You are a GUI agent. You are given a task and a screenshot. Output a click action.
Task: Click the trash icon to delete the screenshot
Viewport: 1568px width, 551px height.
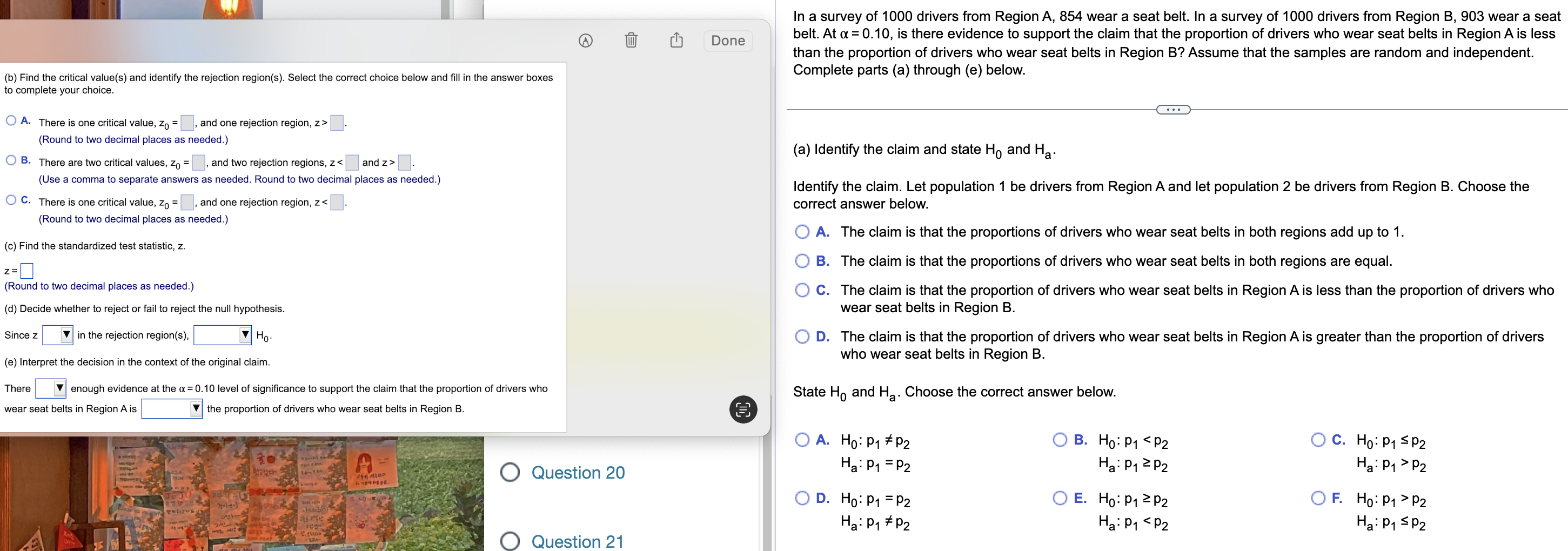click(631, 40)
